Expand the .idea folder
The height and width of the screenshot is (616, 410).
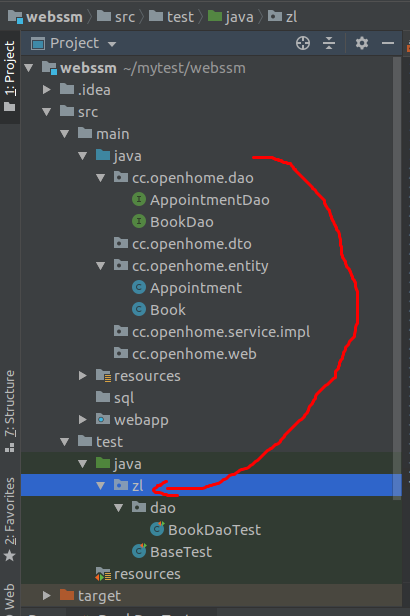47,90
